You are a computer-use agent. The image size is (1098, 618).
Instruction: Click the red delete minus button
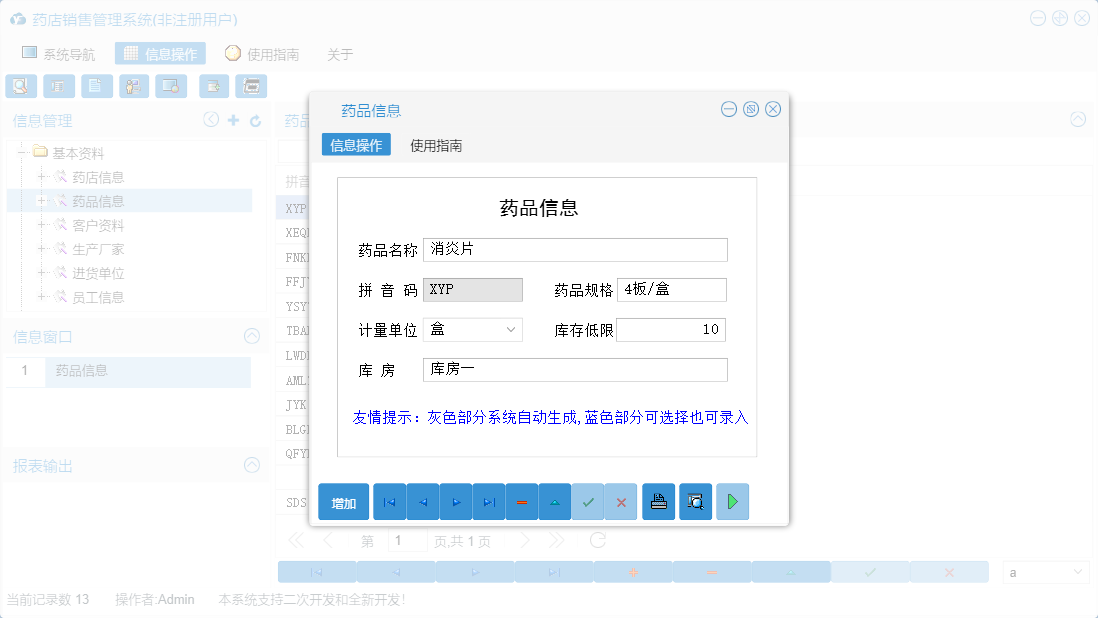522,501
